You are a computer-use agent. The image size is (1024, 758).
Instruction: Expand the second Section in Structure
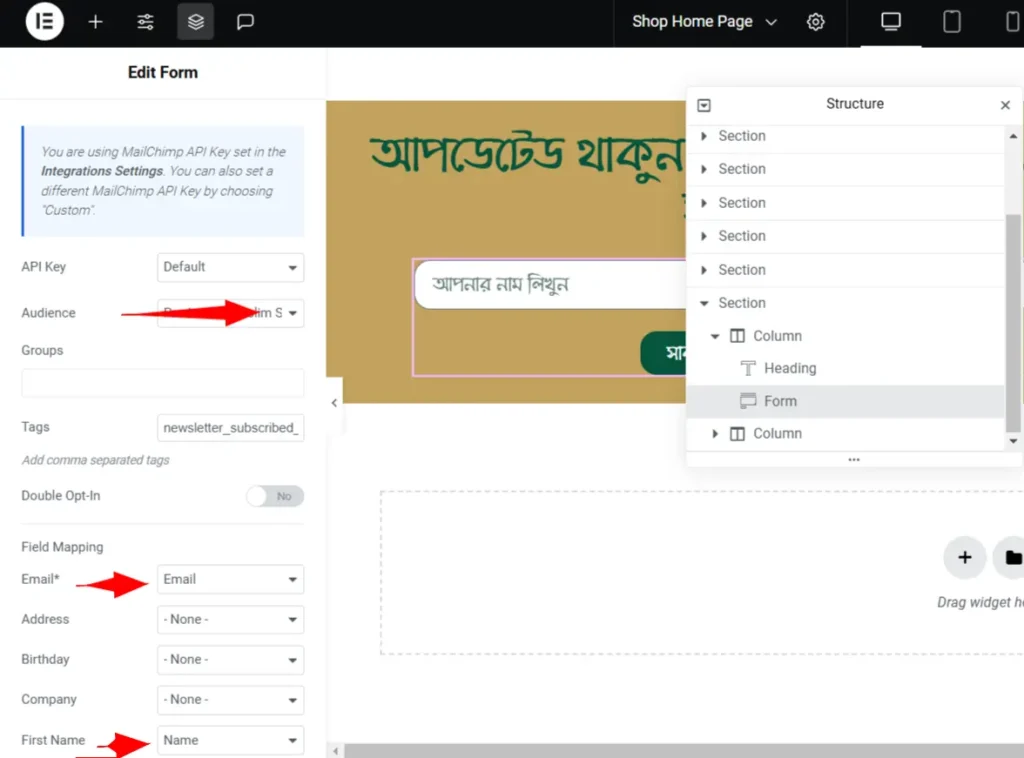703,169
